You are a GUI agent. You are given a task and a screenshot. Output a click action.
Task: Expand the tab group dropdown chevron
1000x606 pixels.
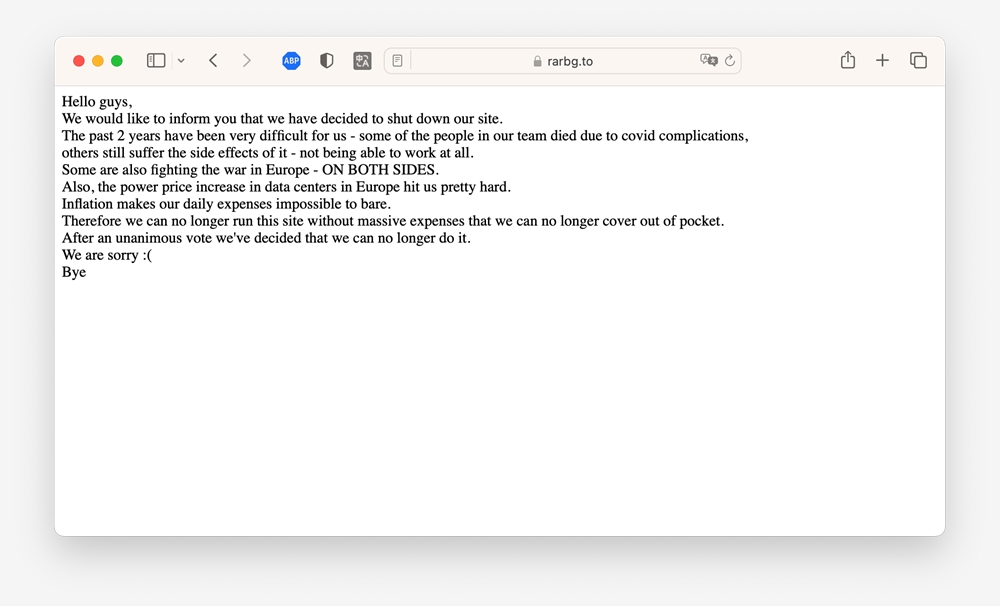[181, 61]
